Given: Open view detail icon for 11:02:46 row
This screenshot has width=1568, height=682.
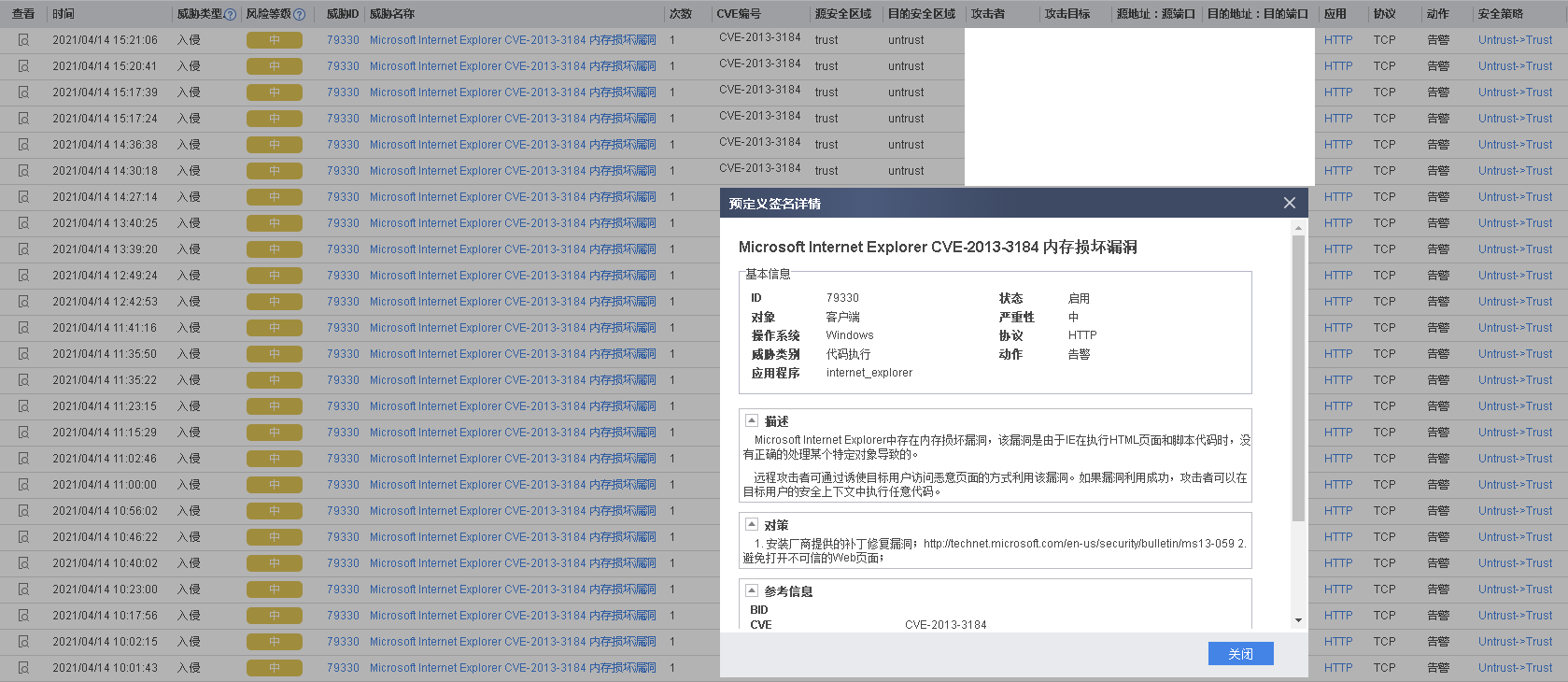Looking at the screenshot, I should point(23,459).
